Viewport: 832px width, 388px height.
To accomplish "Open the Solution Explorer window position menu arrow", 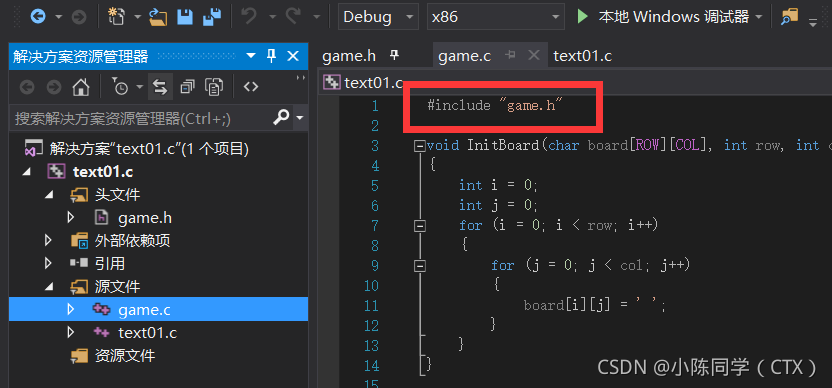I will click(x=250, y=56).
